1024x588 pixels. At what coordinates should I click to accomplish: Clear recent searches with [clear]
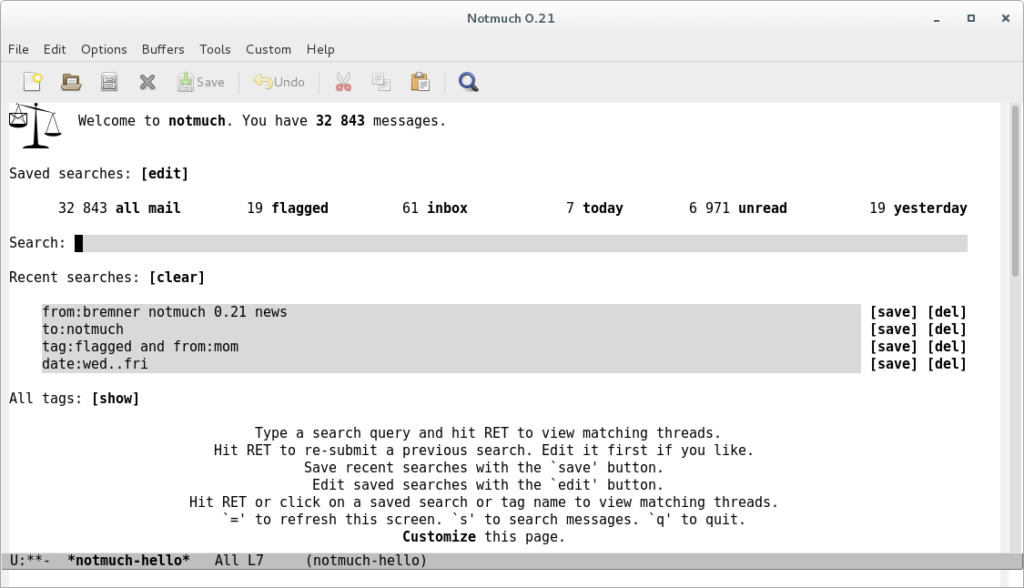(x=177, y=277)
